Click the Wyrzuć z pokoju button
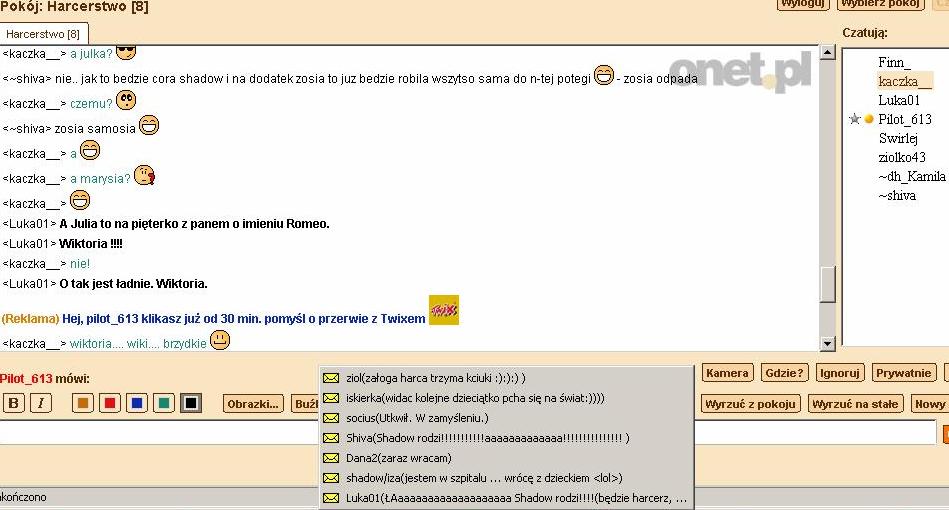 (x=751, y=404)
